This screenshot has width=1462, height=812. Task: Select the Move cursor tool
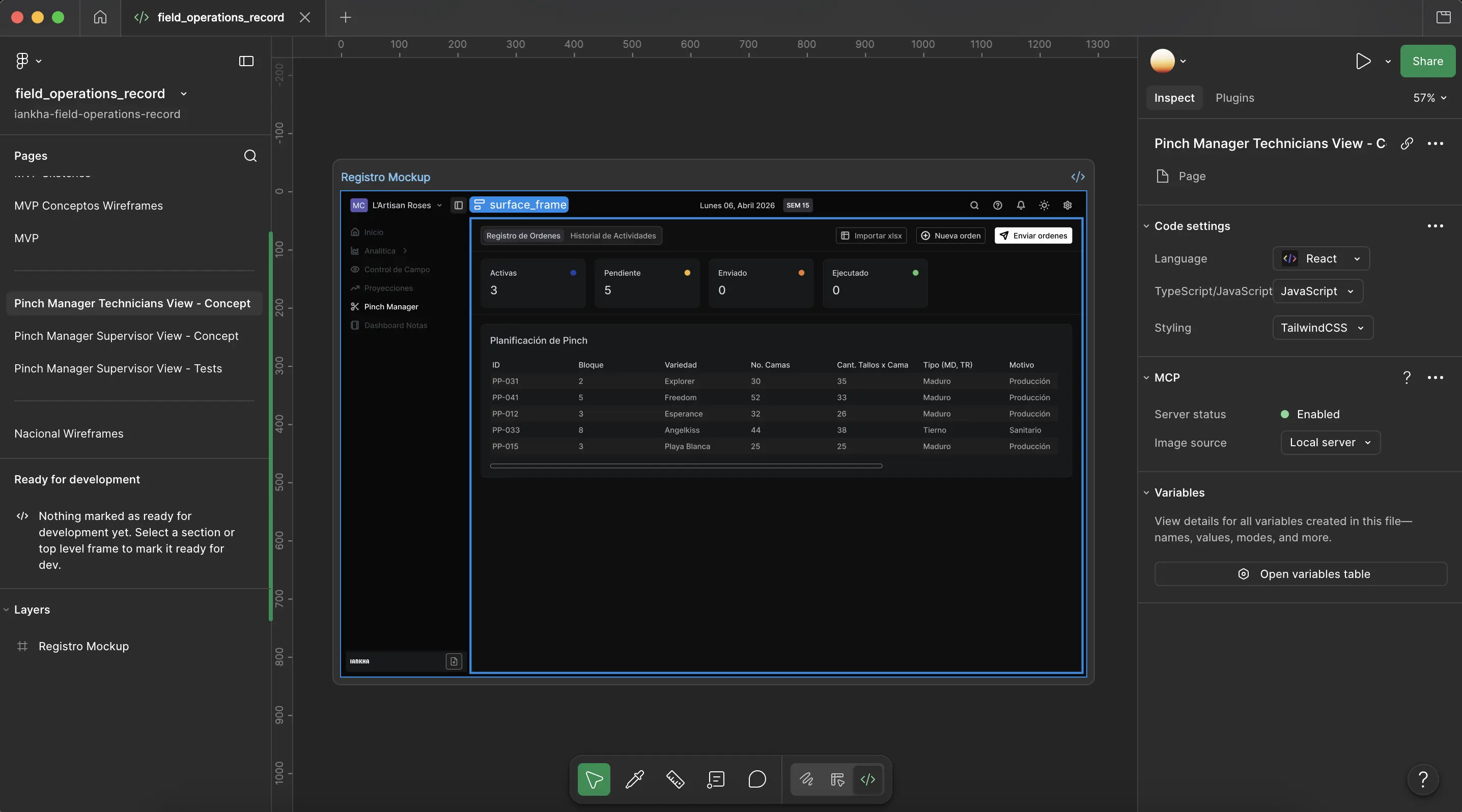click(594, 779)
